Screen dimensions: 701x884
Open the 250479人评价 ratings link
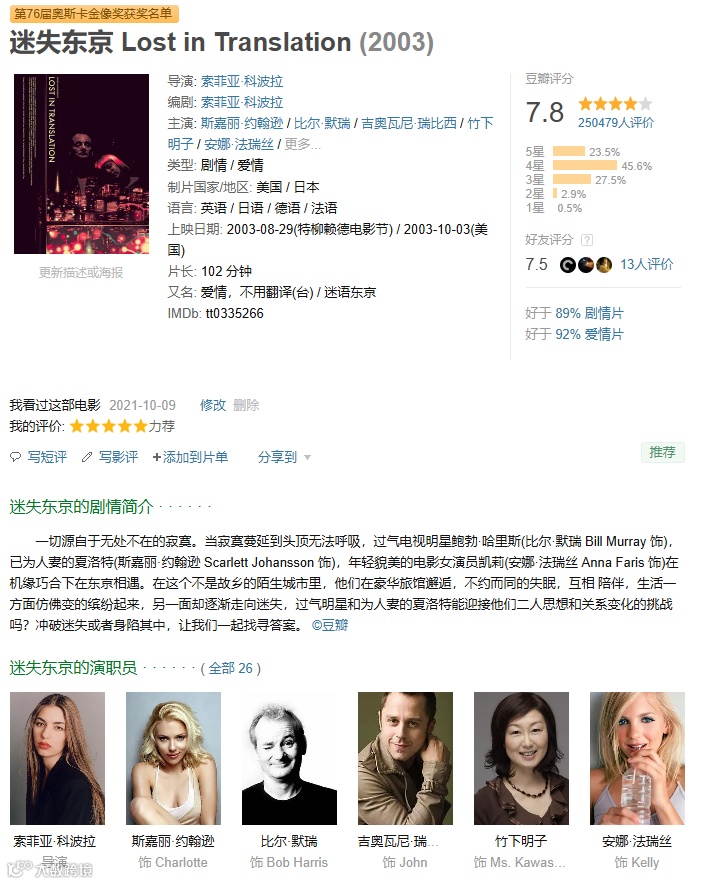(616, 123)
